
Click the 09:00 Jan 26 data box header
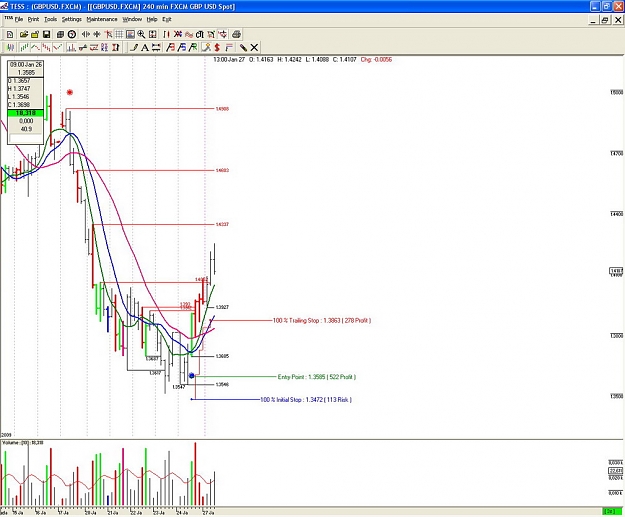(26, 65)
